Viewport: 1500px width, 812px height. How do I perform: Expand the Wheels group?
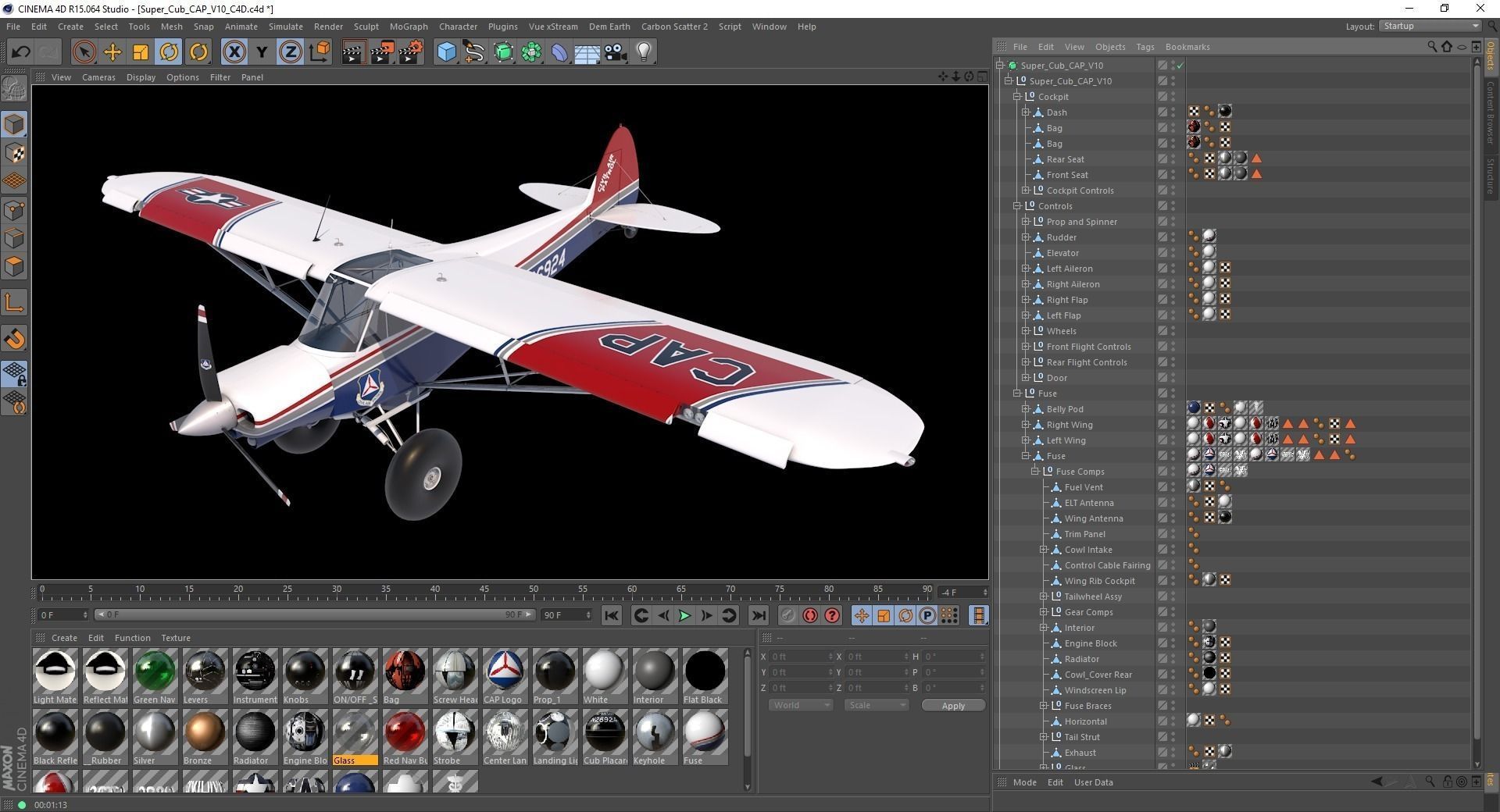click(1026, 331)
